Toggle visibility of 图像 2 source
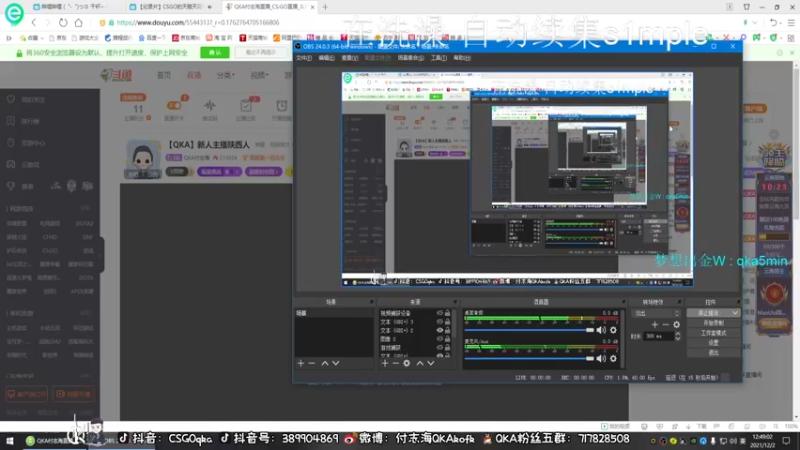 tap(439, 339)
